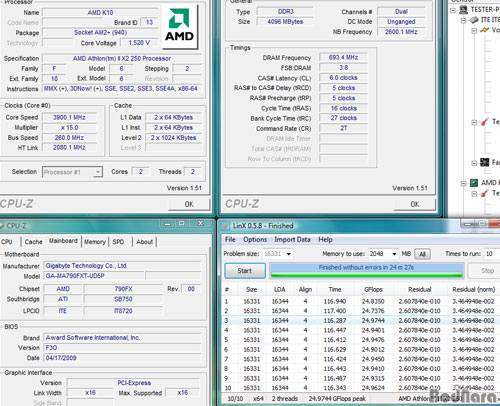
Task: Collapse the ITE temperatures branch
Action: pos(474,122)
